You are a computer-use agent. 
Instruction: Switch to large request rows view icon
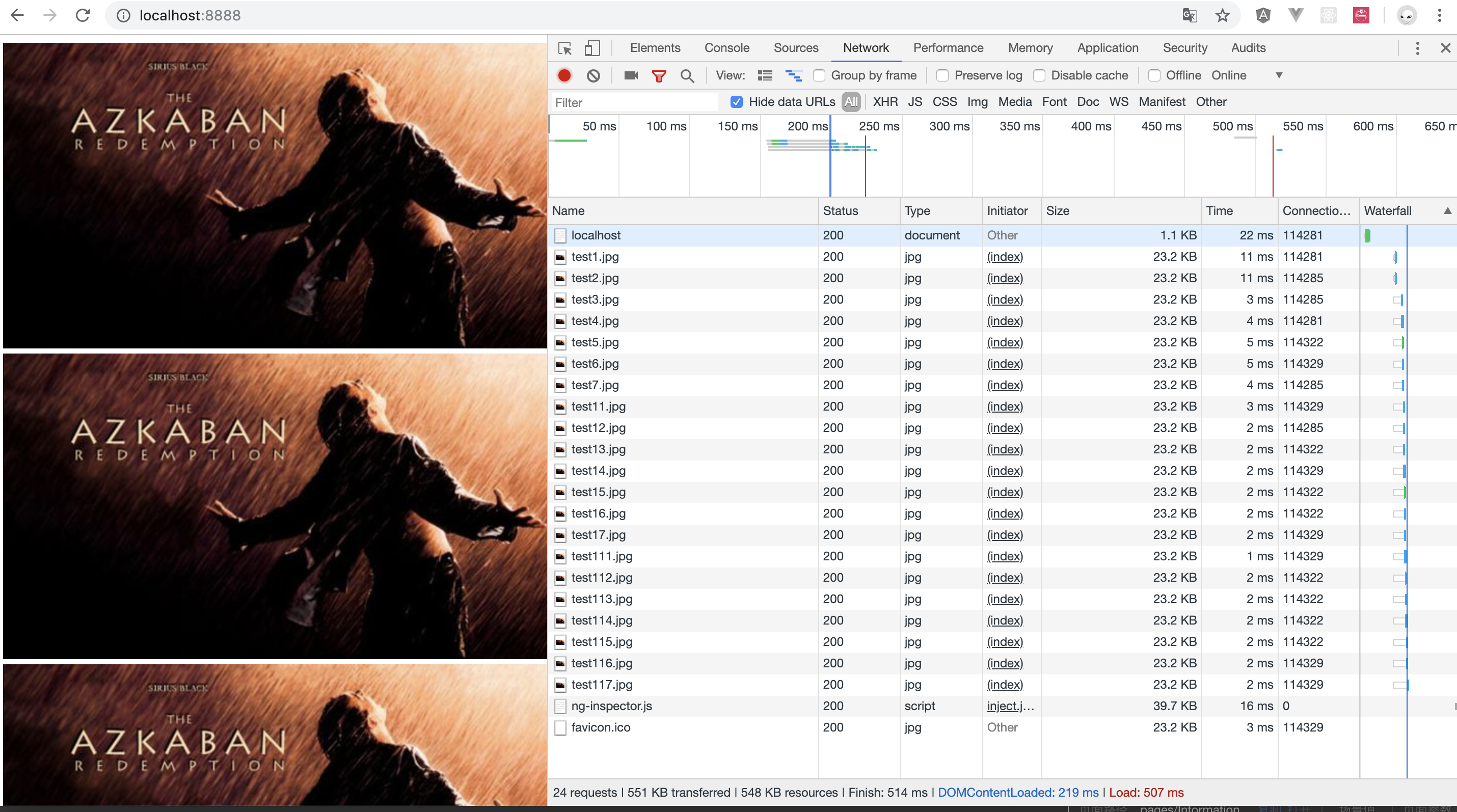click(x=765, y=75)
